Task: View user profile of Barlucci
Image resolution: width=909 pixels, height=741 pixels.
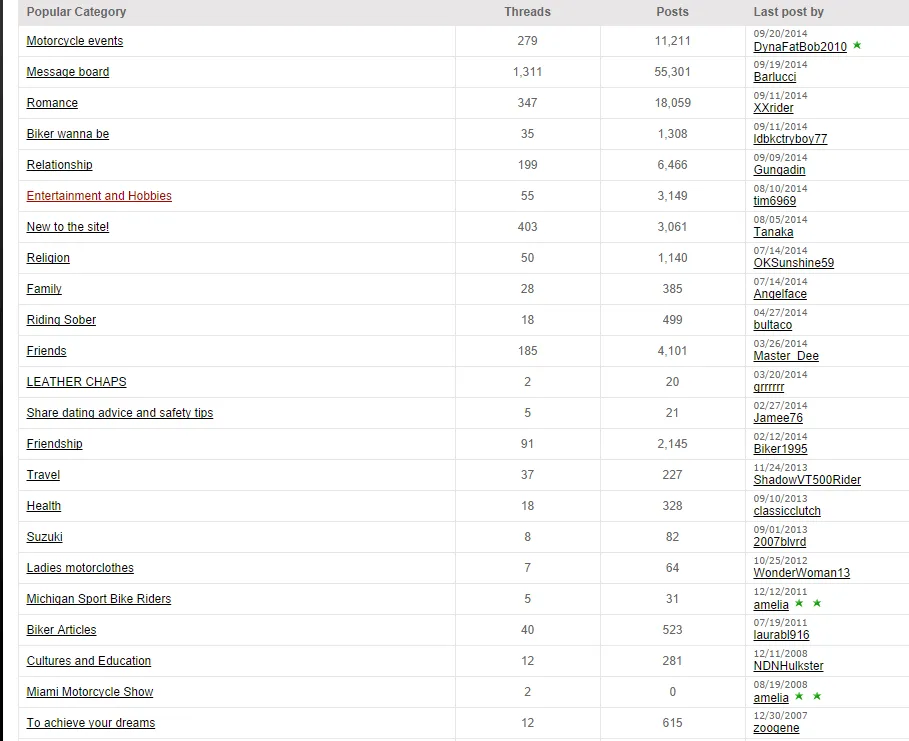Action: [775, 77]
